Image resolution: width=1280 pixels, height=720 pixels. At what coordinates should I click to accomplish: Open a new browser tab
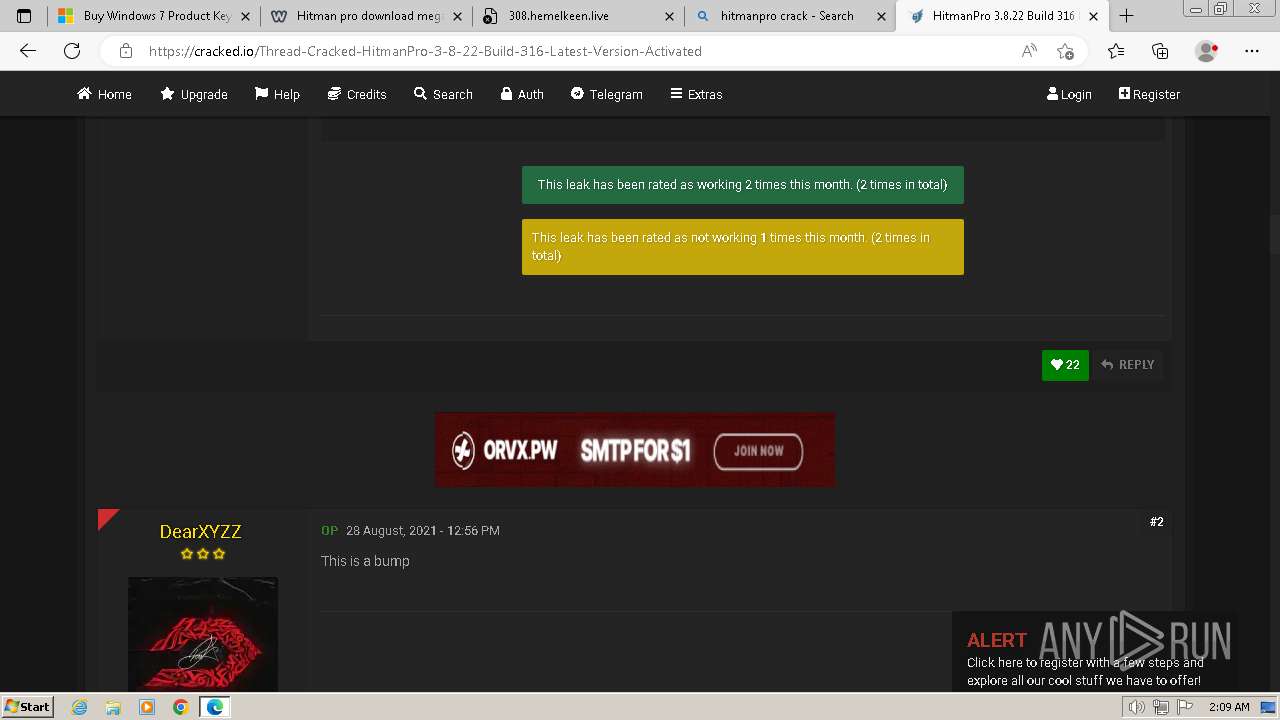(1126, 16)
